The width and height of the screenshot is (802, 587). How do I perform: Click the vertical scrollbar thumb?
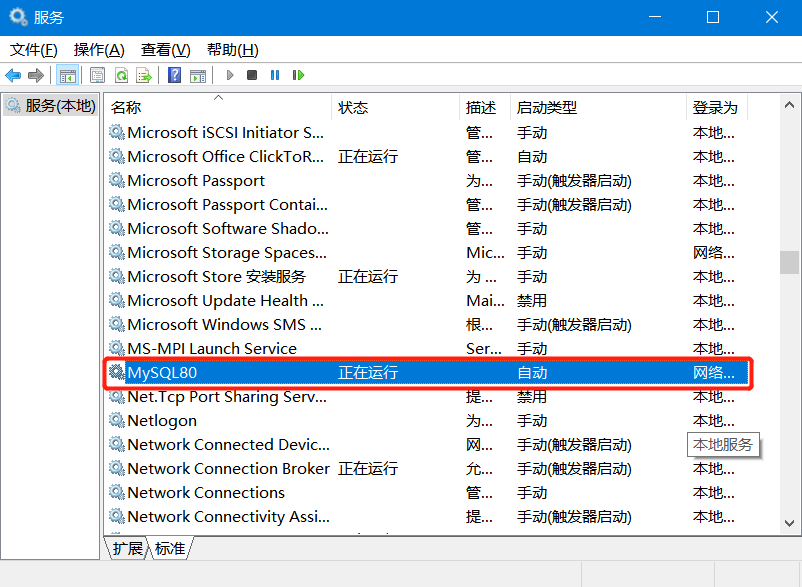tap(789, 262)
